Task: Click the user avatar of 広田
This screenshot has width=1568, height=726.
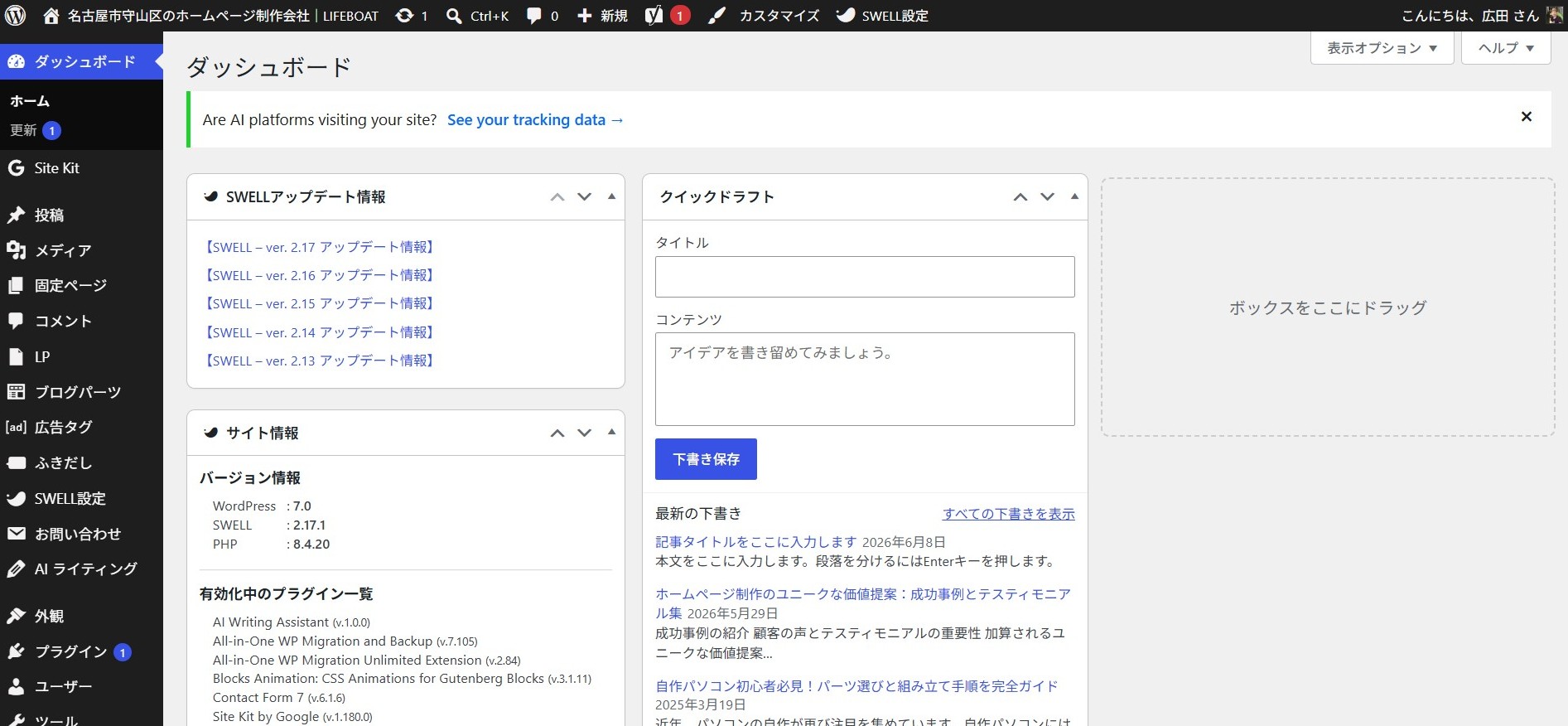Action: pos(1556,16)
